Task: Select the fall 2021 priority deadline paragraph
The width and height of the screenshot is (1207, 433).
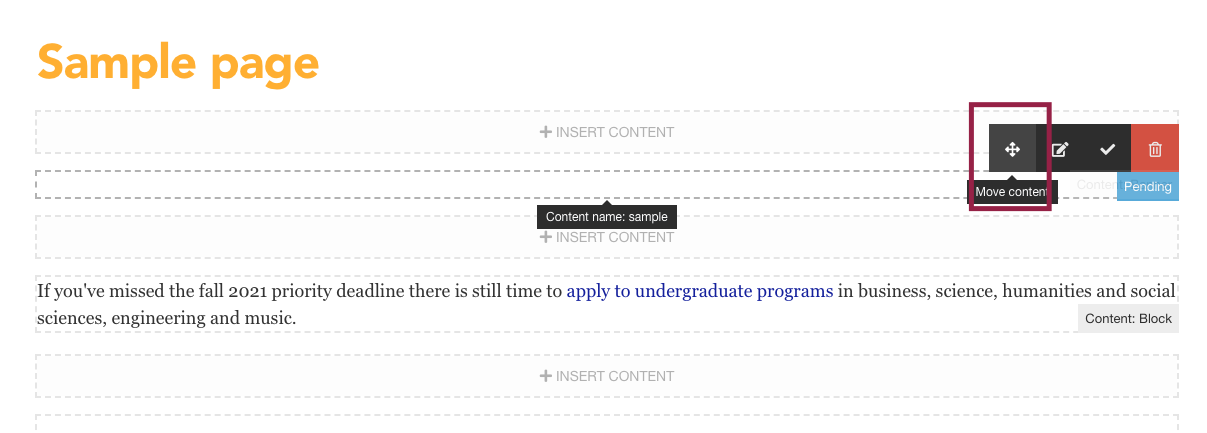Action: [x=606, y=305]
